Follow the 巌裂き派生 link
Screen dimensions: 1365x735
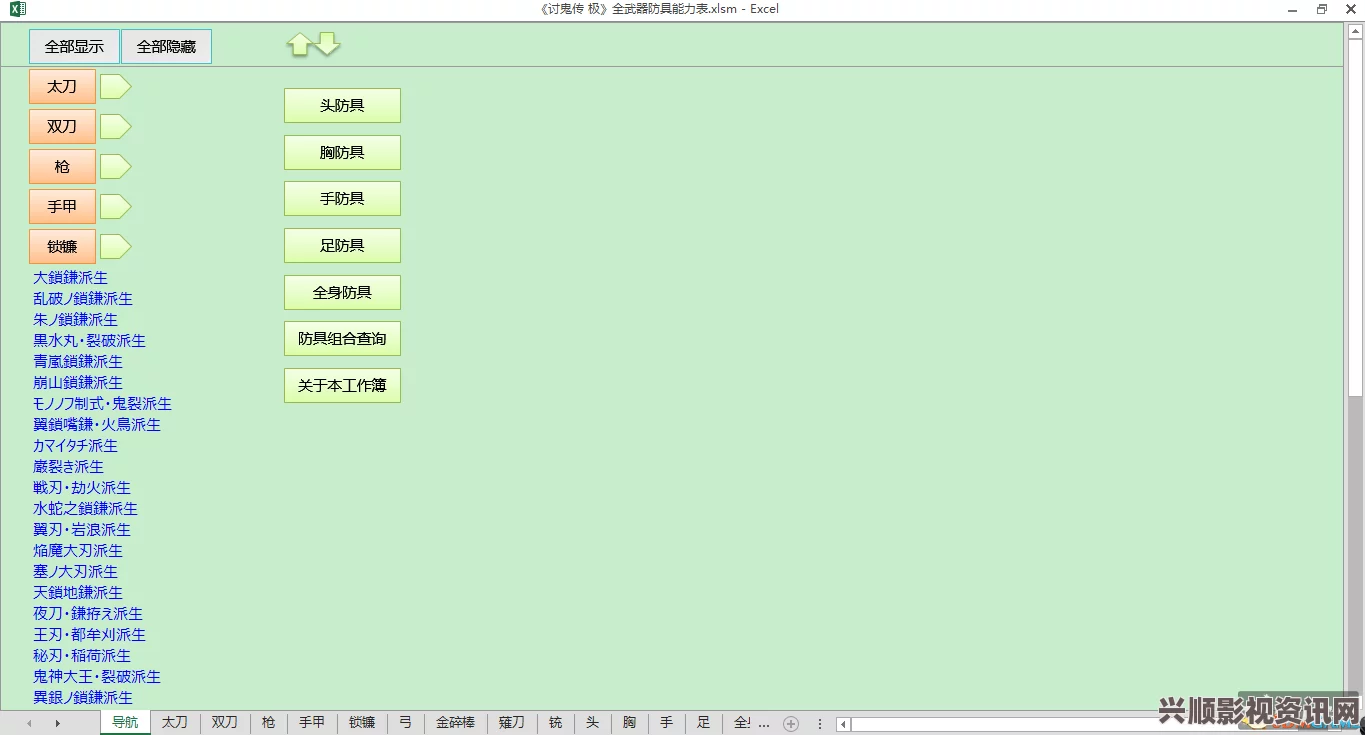(68, 467)
